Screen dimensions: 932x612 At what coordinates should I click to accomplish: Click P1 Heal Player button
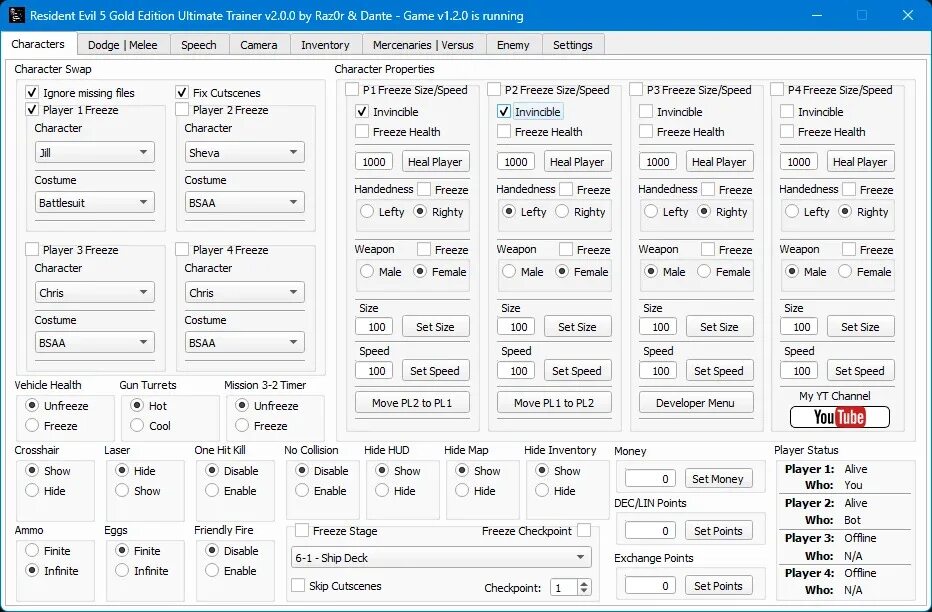coord(435,162)
